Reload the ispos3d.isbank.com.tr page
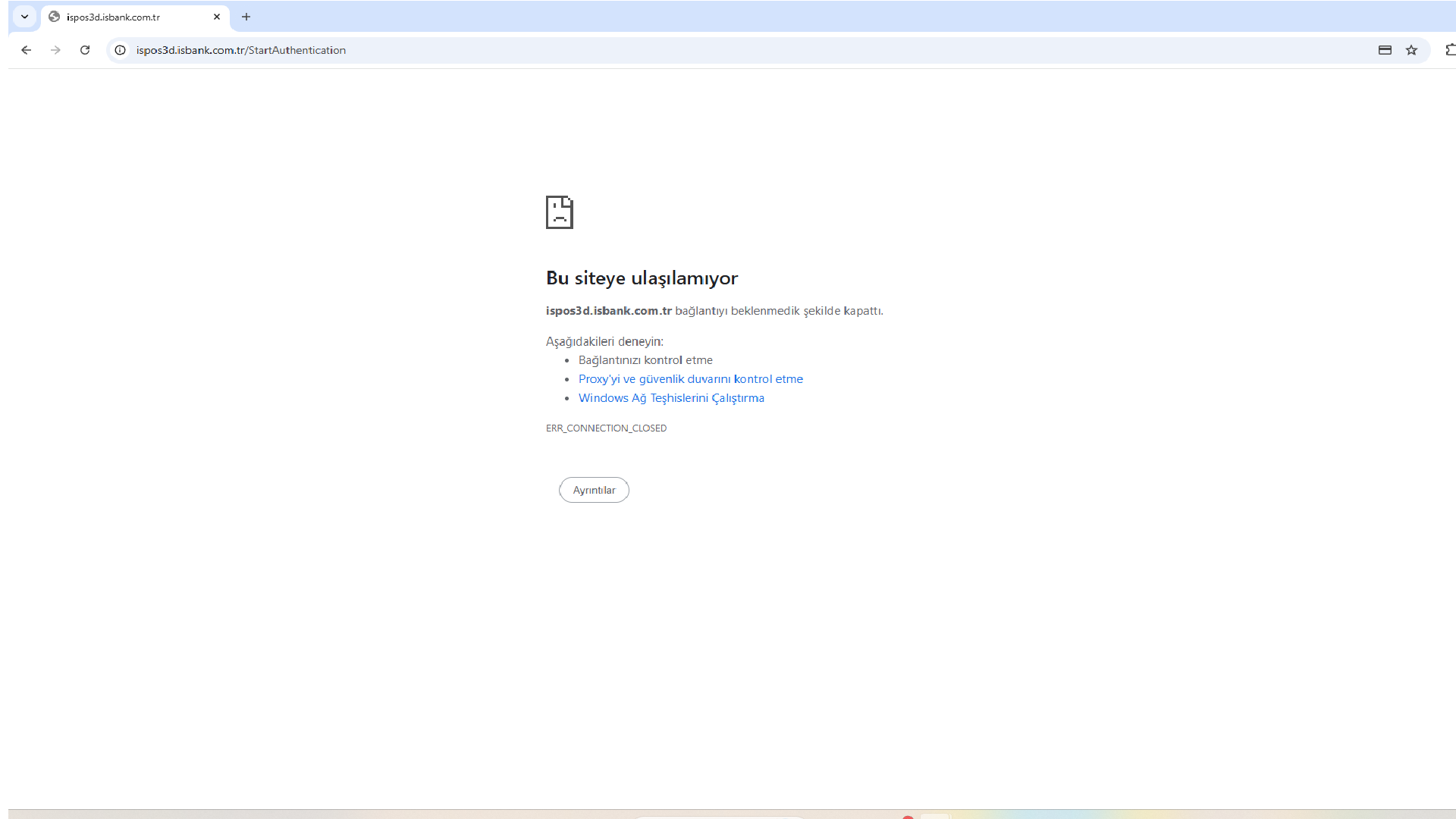The width and height of the screenshot is (1456, 819). 85,50
